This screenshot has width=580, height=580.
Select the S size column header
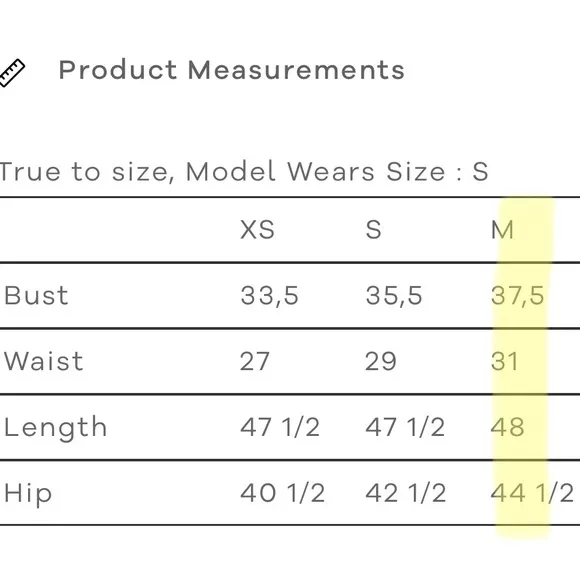[373, 230]
